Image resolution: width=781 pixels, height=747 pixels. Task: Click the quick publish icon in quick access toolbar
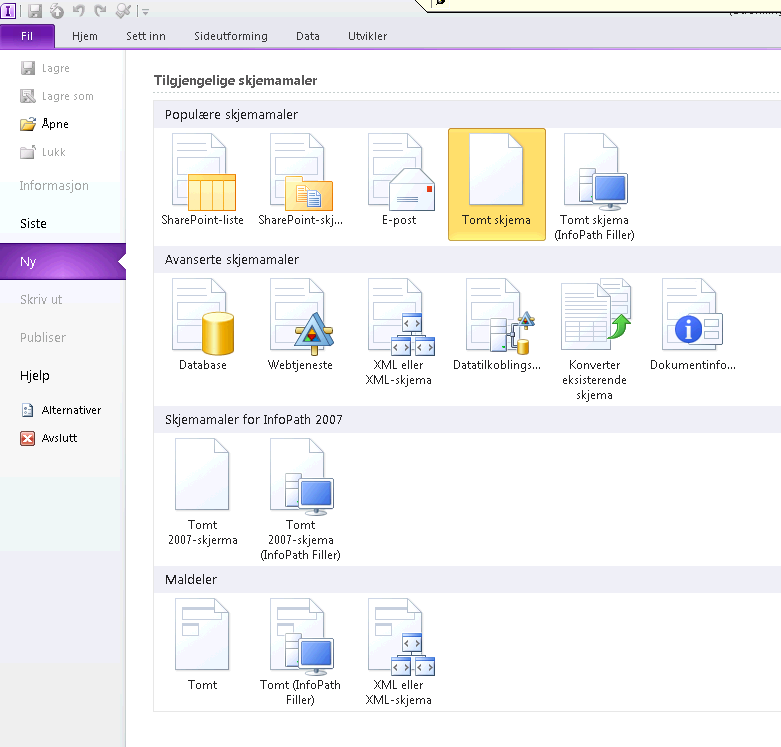(57, 10)
